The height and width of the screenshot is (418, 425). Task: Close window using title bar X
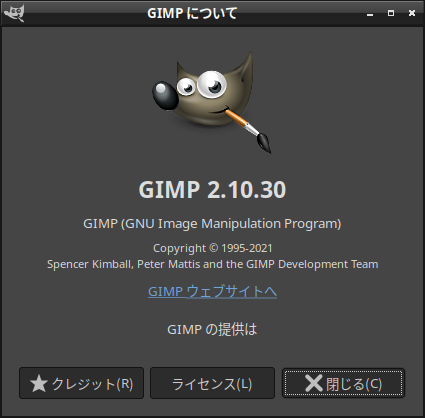[x=412, y=13]
